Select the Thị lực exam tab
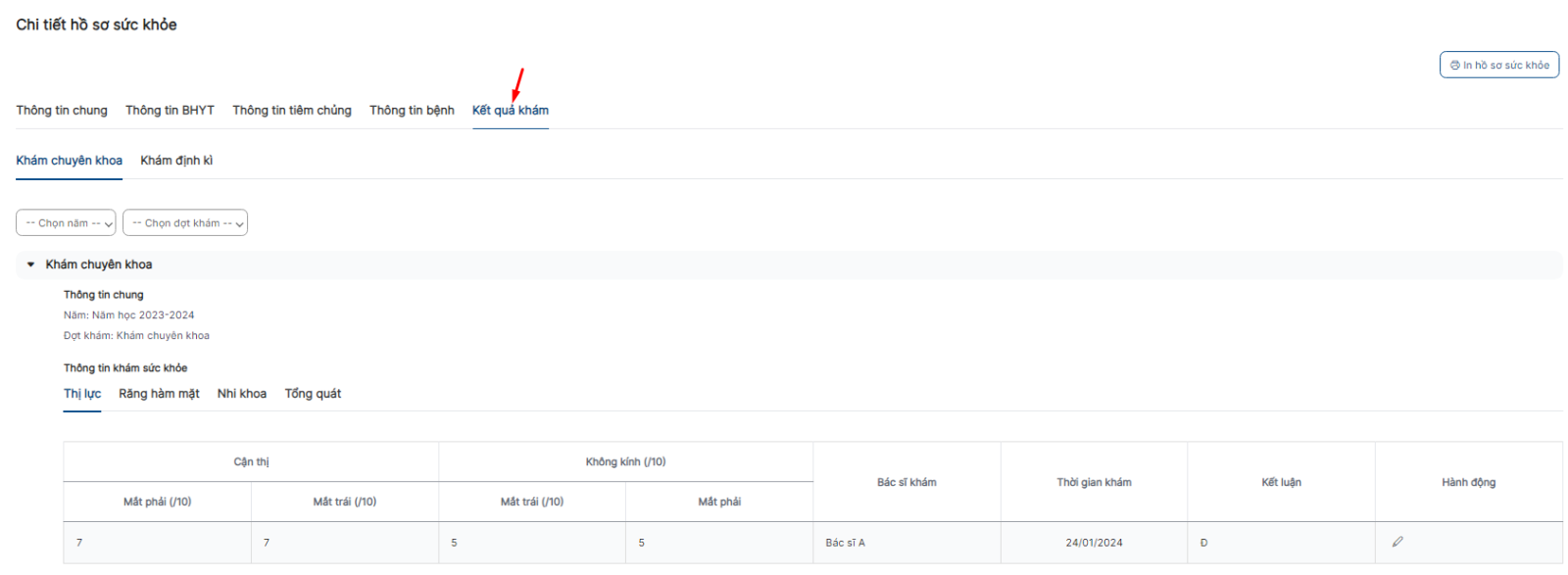The image size is (1568, 575). coord(82,394)
